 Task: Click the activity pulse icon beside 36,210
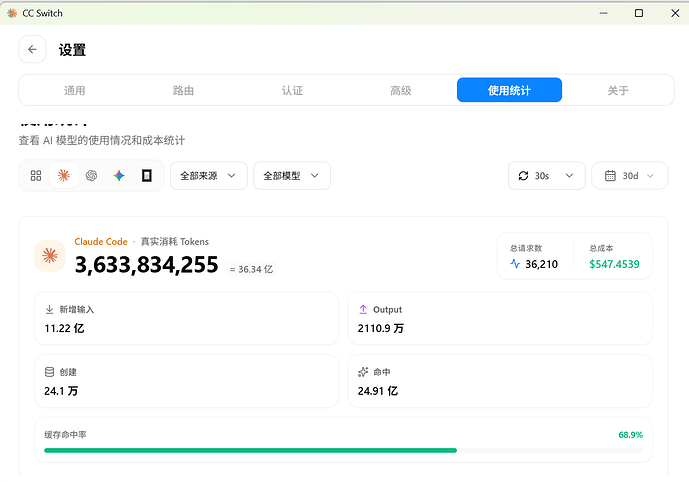pyautogui.click(x=515, y=264)
